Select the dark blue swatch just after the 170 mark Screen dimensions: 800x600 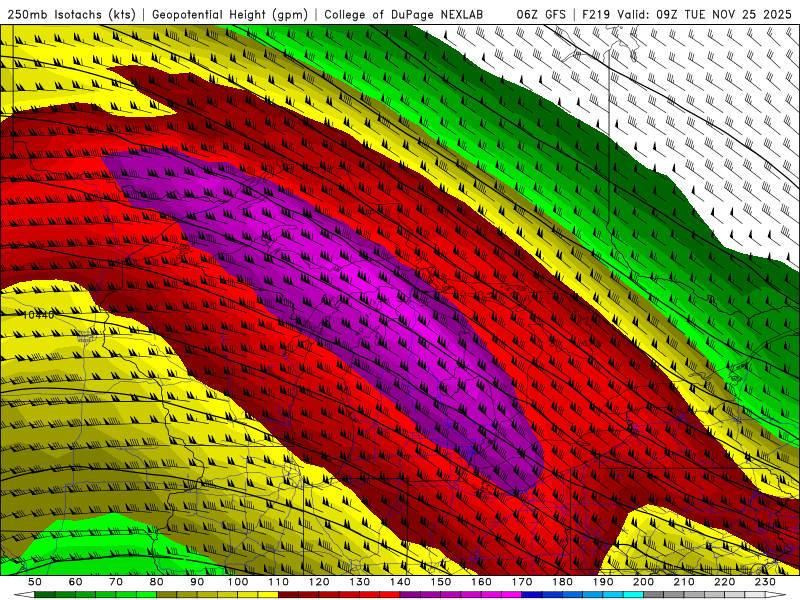click(x=532, y=595)
